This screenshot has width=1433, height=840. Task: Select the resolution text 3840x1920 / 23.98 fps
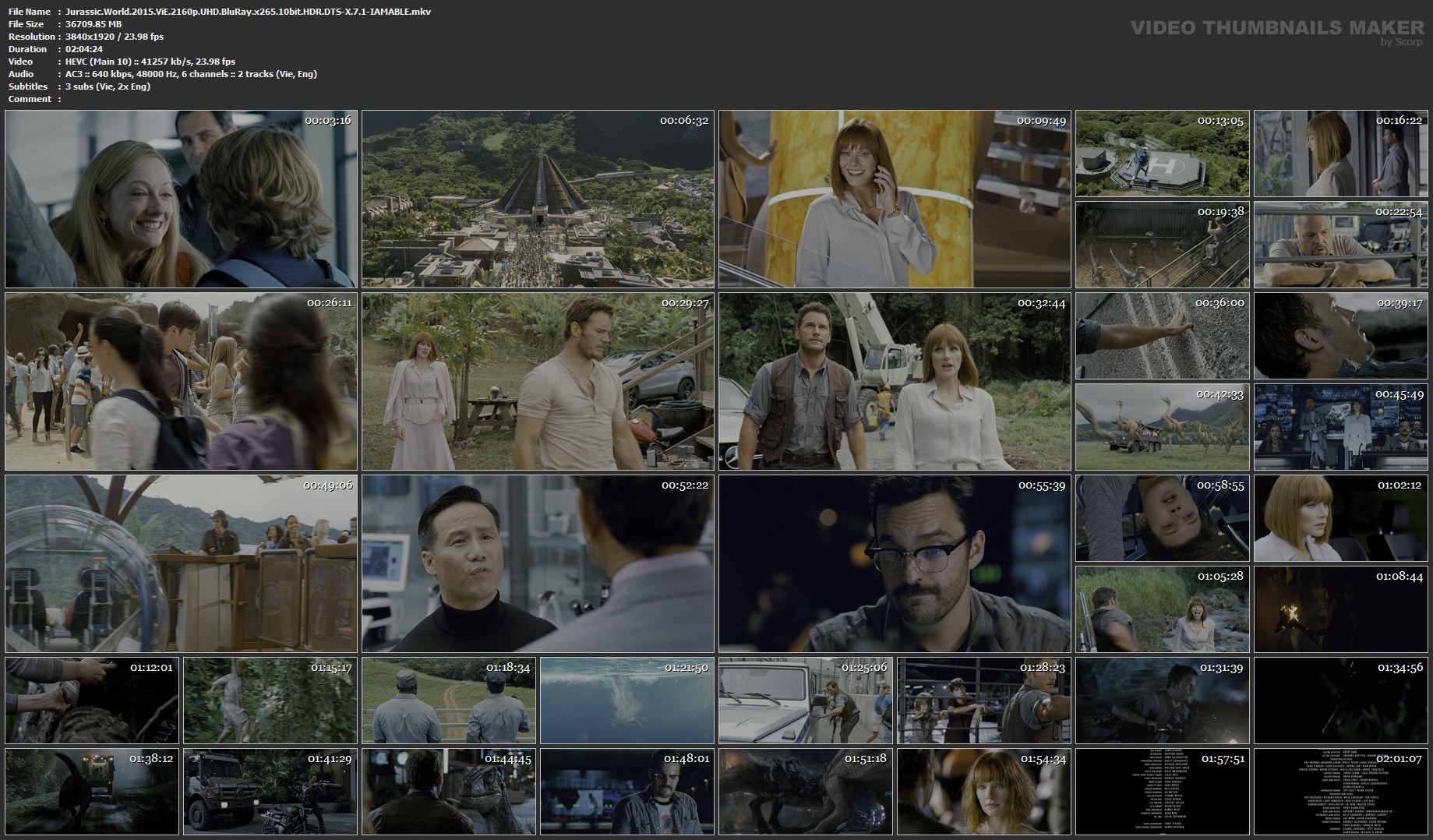click(x=115, y=37)
